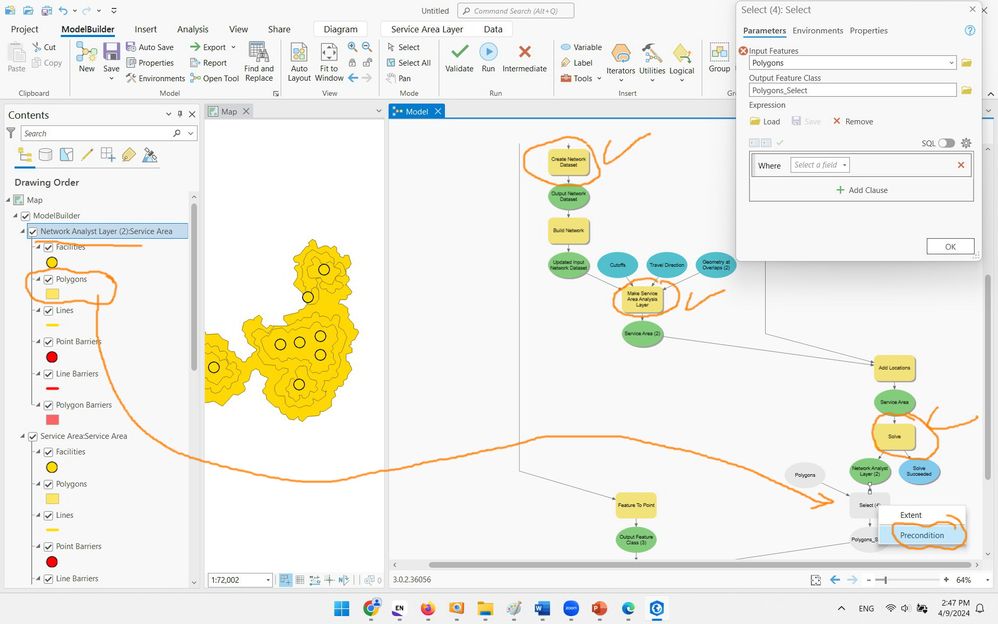Cut the selected element
998x624 pixels.
(44, 47)
